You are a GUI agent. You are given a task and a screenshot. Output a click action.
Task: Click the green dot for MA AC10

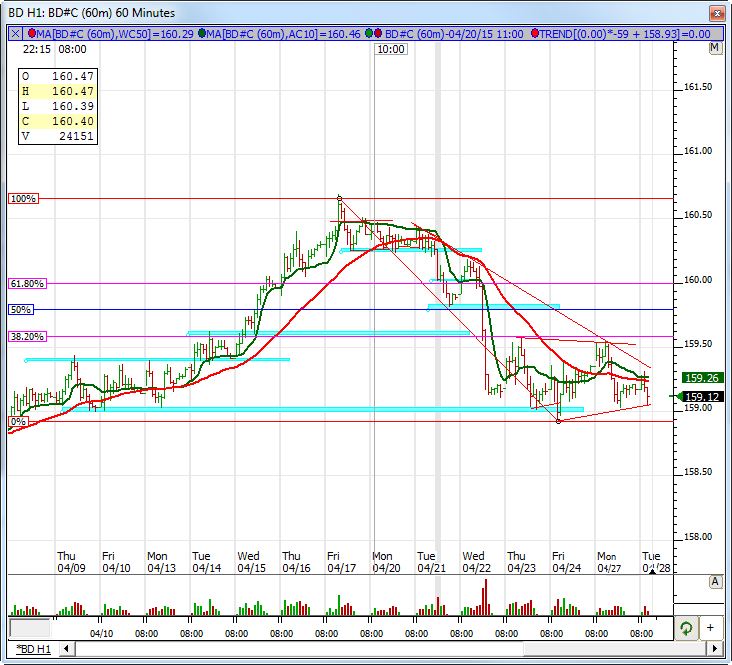pos(202,34)
